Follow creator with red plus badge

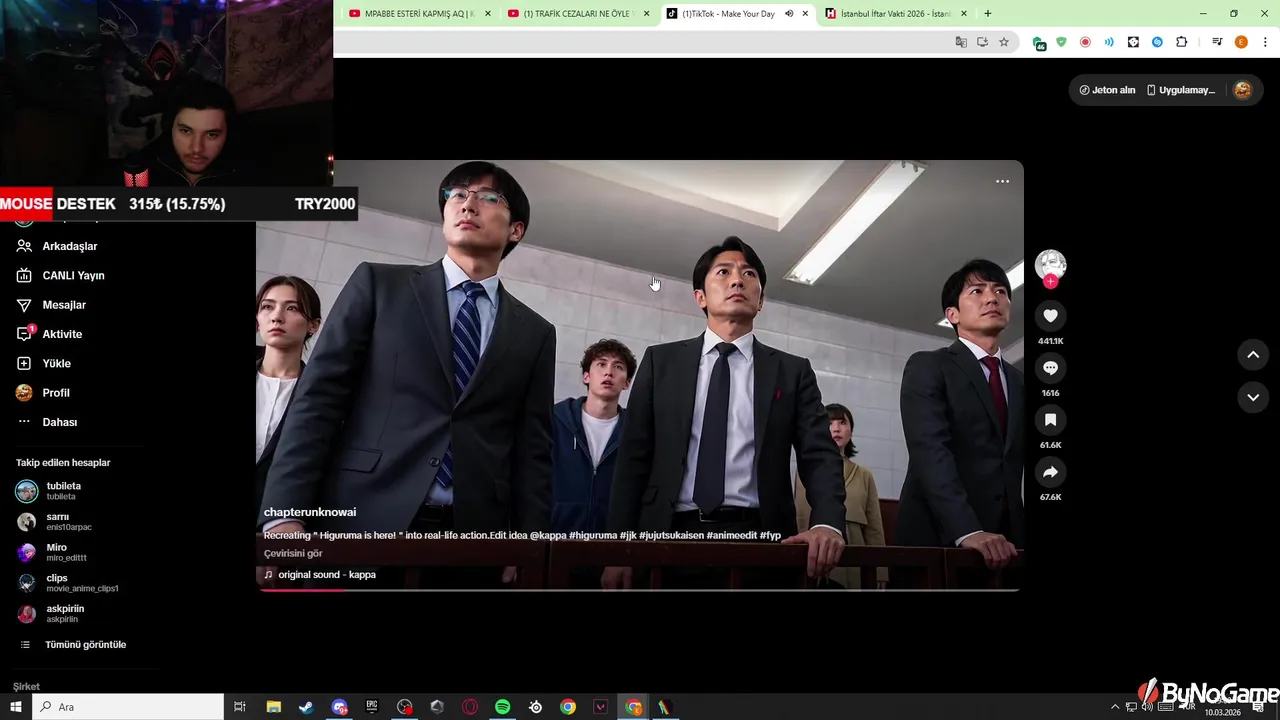[1050, 282]
